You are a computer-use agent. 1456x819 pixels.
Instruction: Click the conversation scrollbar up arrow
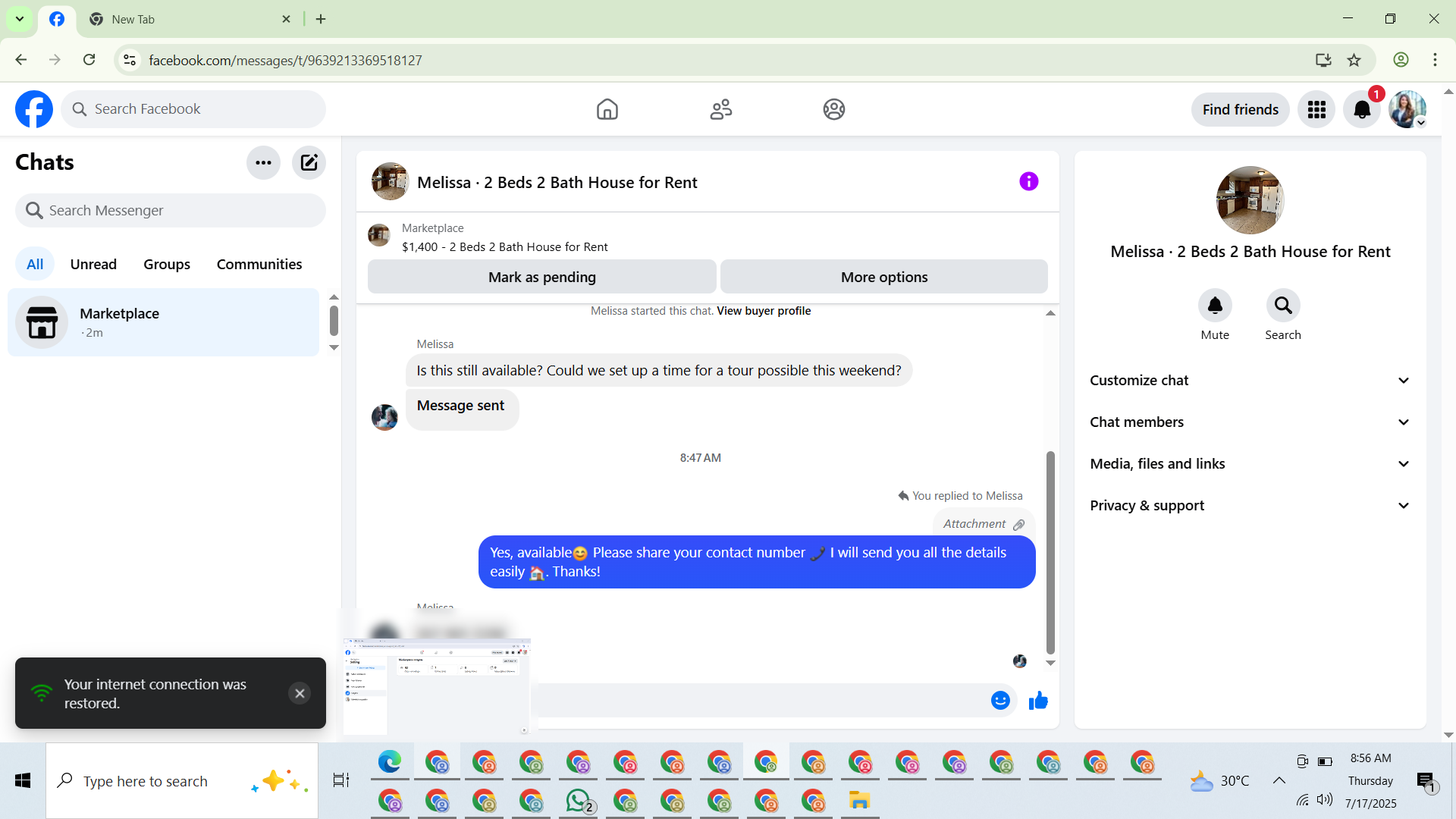click(1050, 313)
